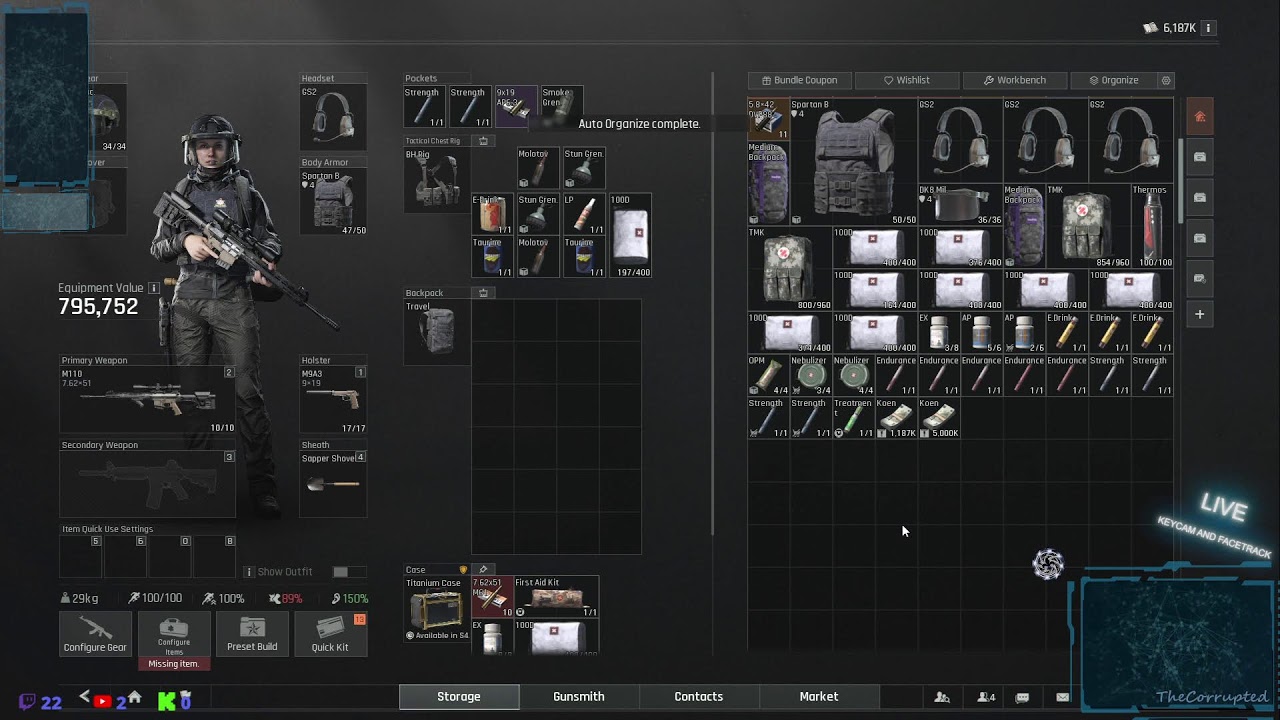
Task: Open the storage page edit icon in sidebar
Action: click(x=1200, y=278)
